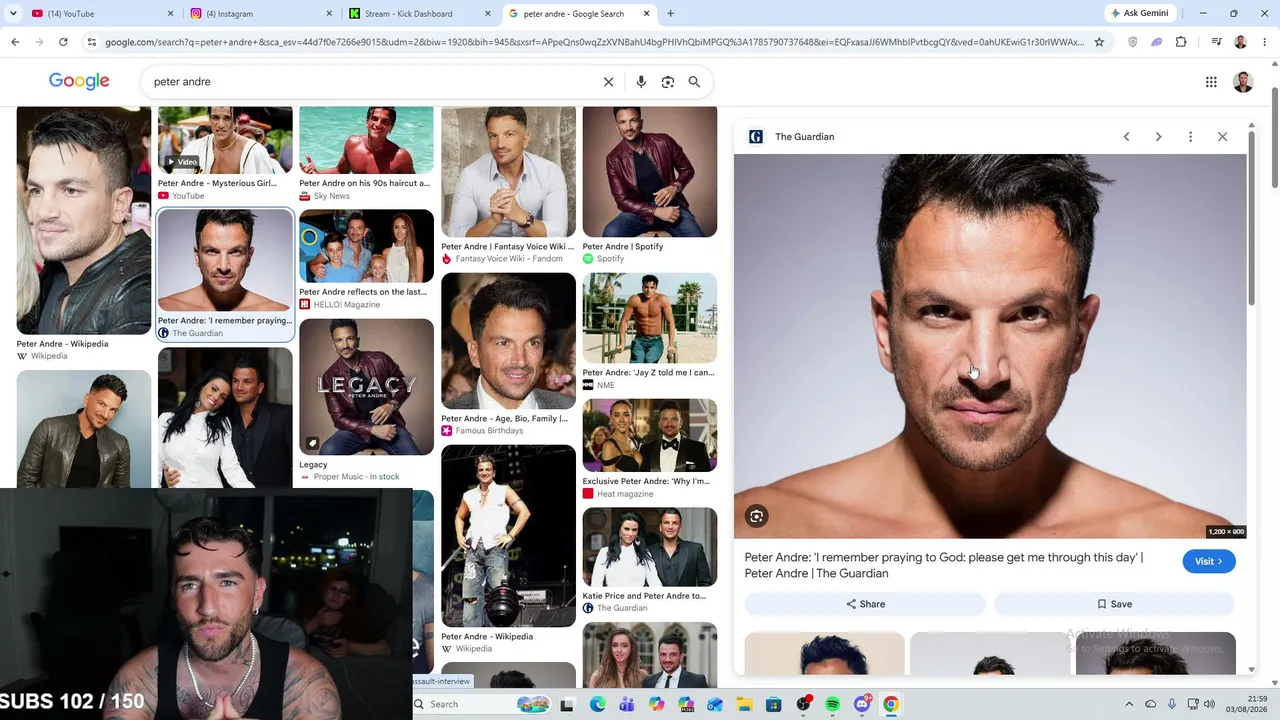1280x720 pixels.
Task: Open the Peter Andre | Spotify image
Action: click(x=650, y=172)
